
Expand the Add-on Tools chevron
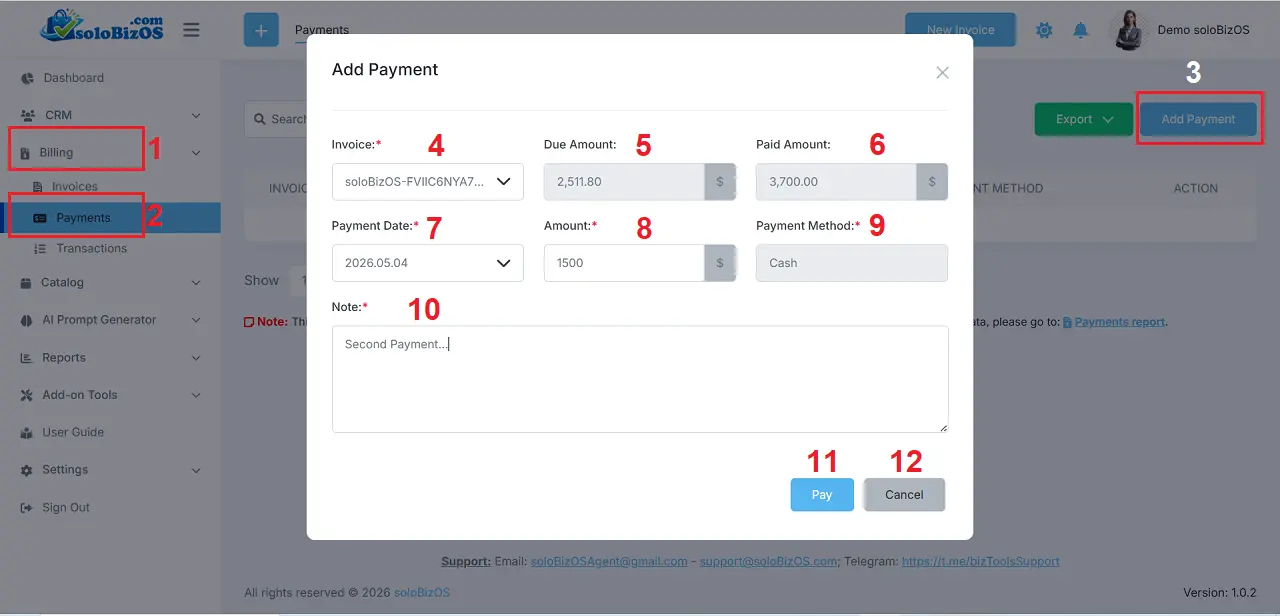pos(196,395)
